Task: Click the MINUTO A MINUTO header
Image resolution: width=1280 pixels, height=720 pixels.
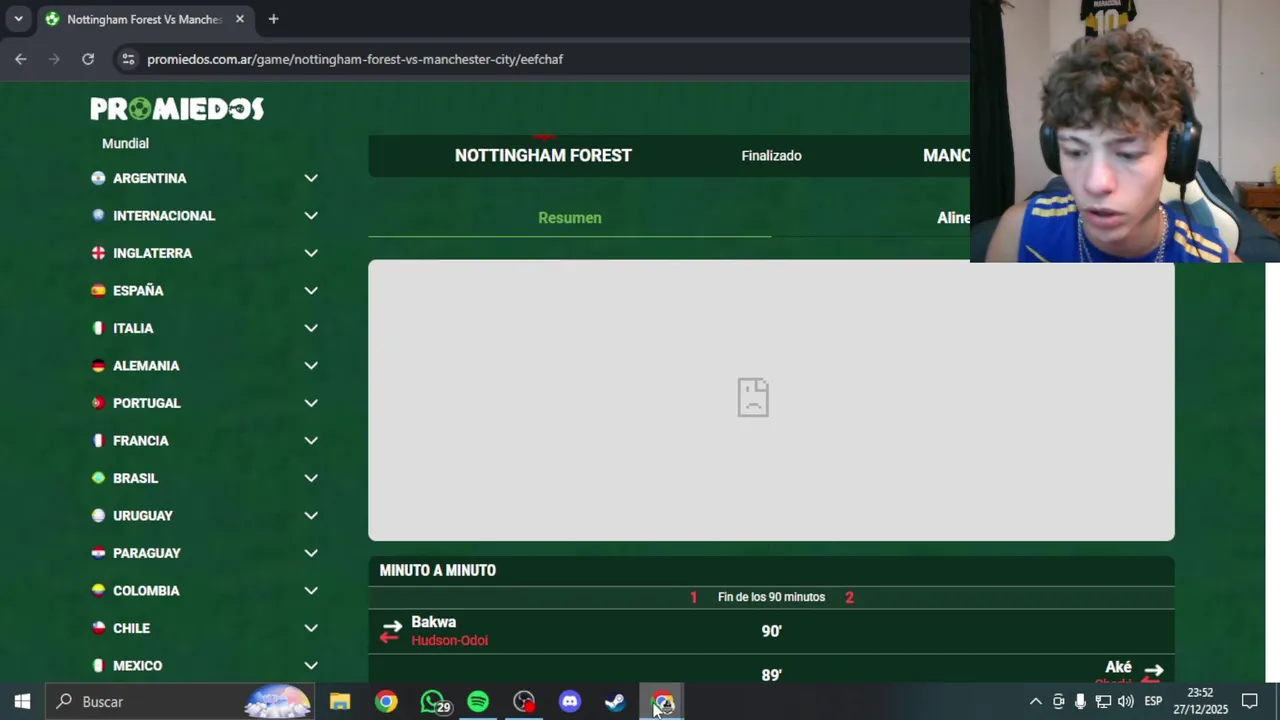Action: (438, 571)
